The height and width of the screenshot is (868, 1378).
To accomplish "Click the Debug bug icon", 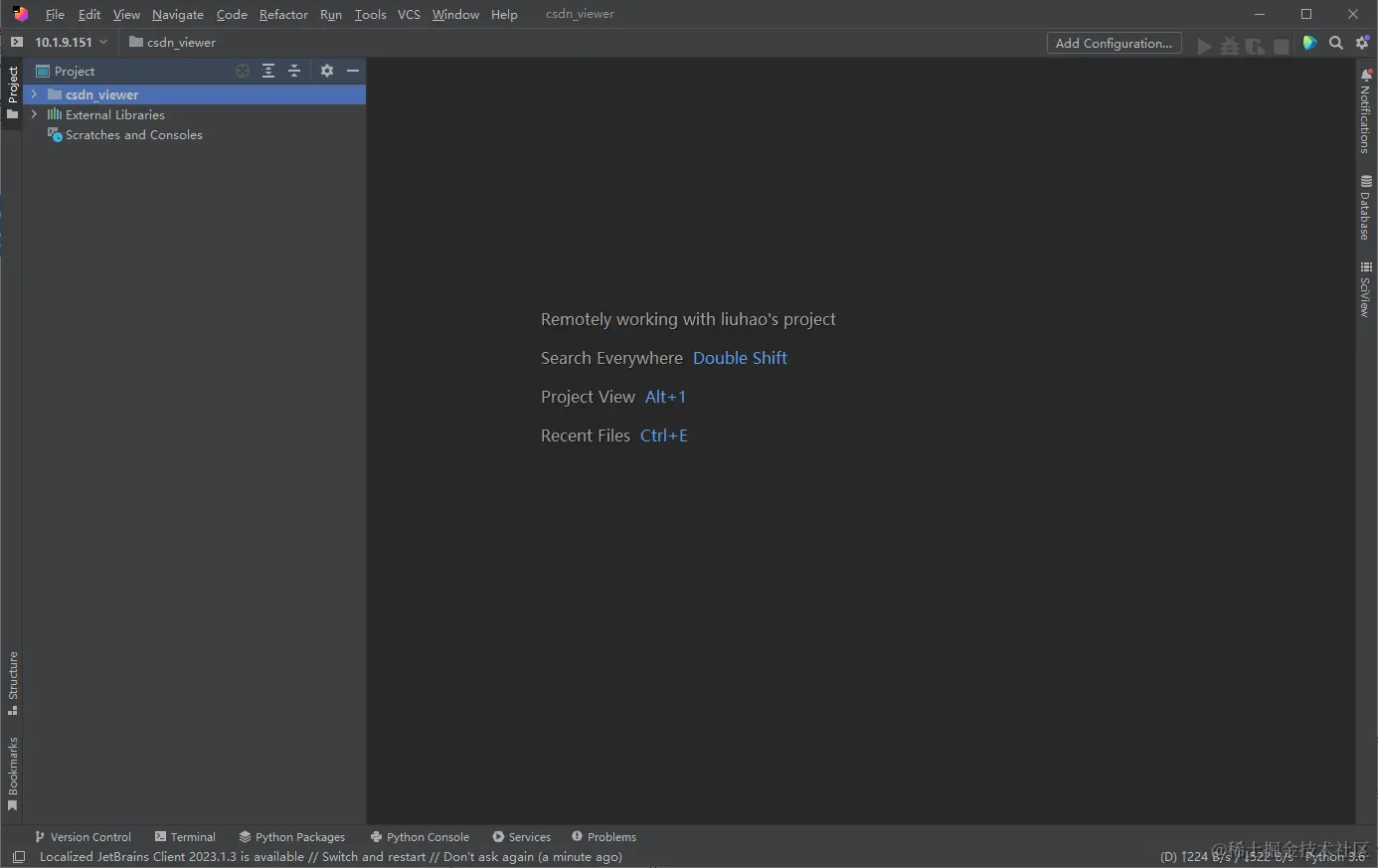I will [1230, 46].
